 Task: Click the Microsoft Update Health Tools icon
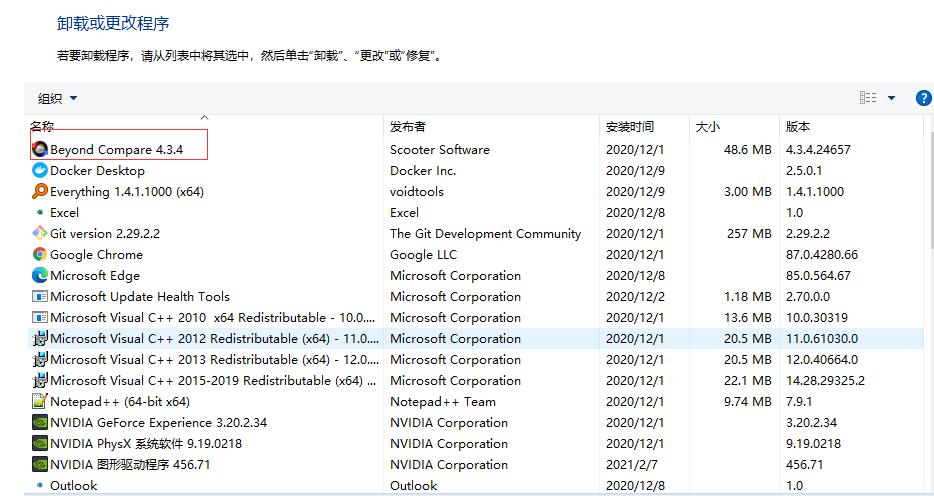click(40, 297)
